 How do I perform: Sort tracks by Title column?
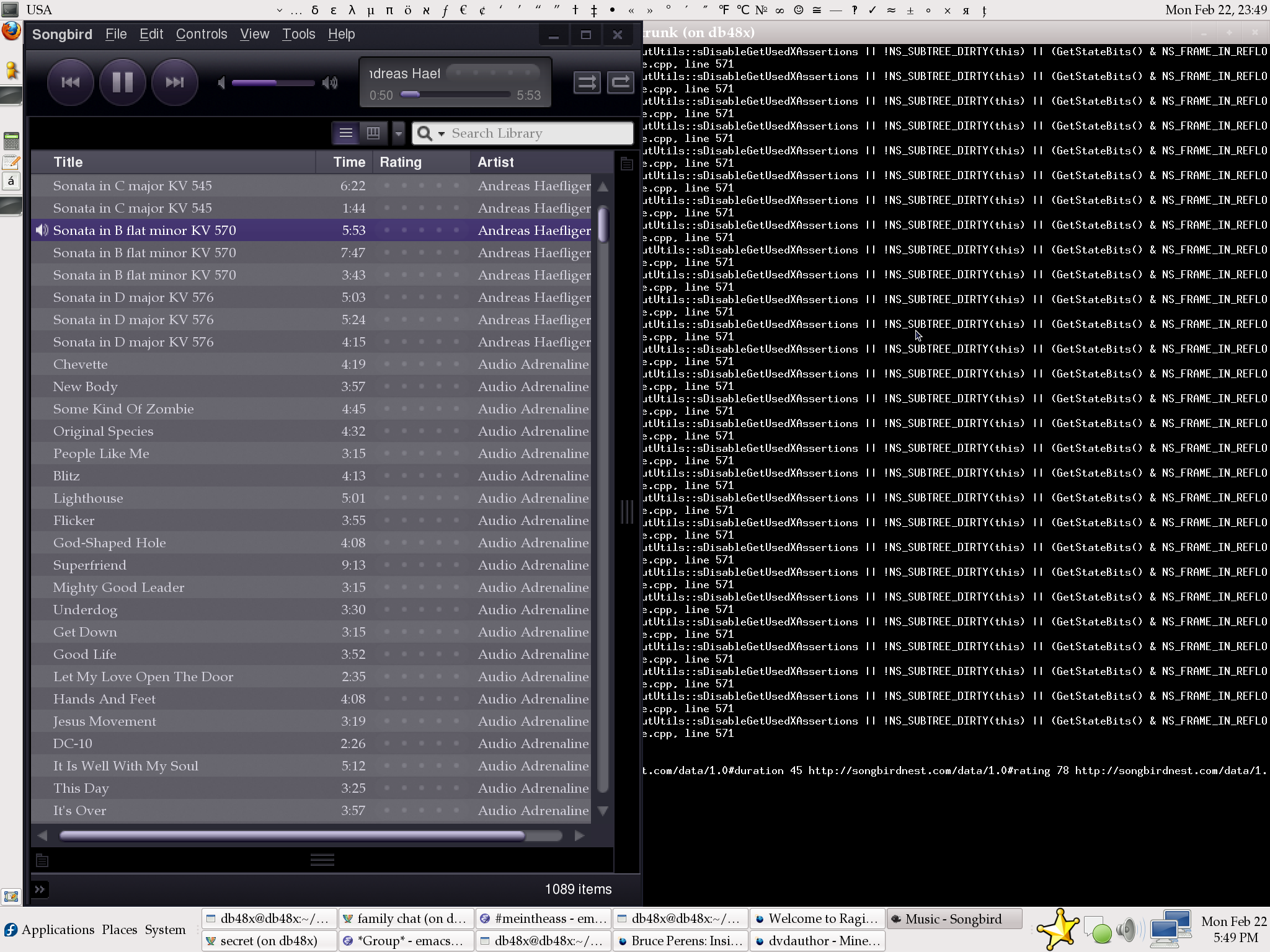point(174,162)
